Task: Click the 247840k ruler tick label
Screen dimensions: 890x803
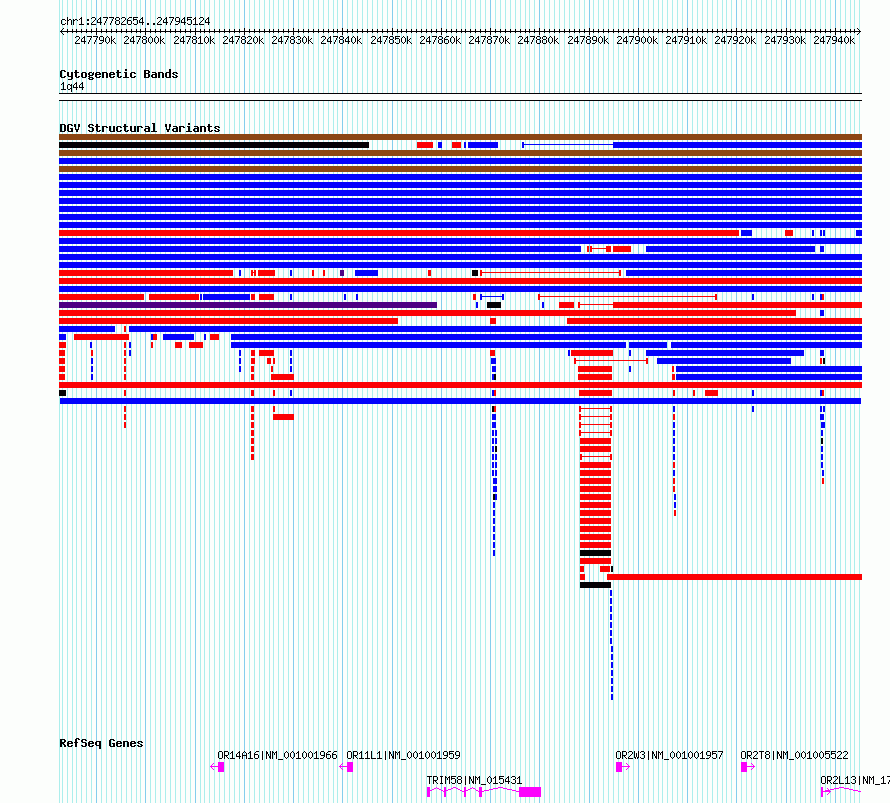Action: [341, 40]
